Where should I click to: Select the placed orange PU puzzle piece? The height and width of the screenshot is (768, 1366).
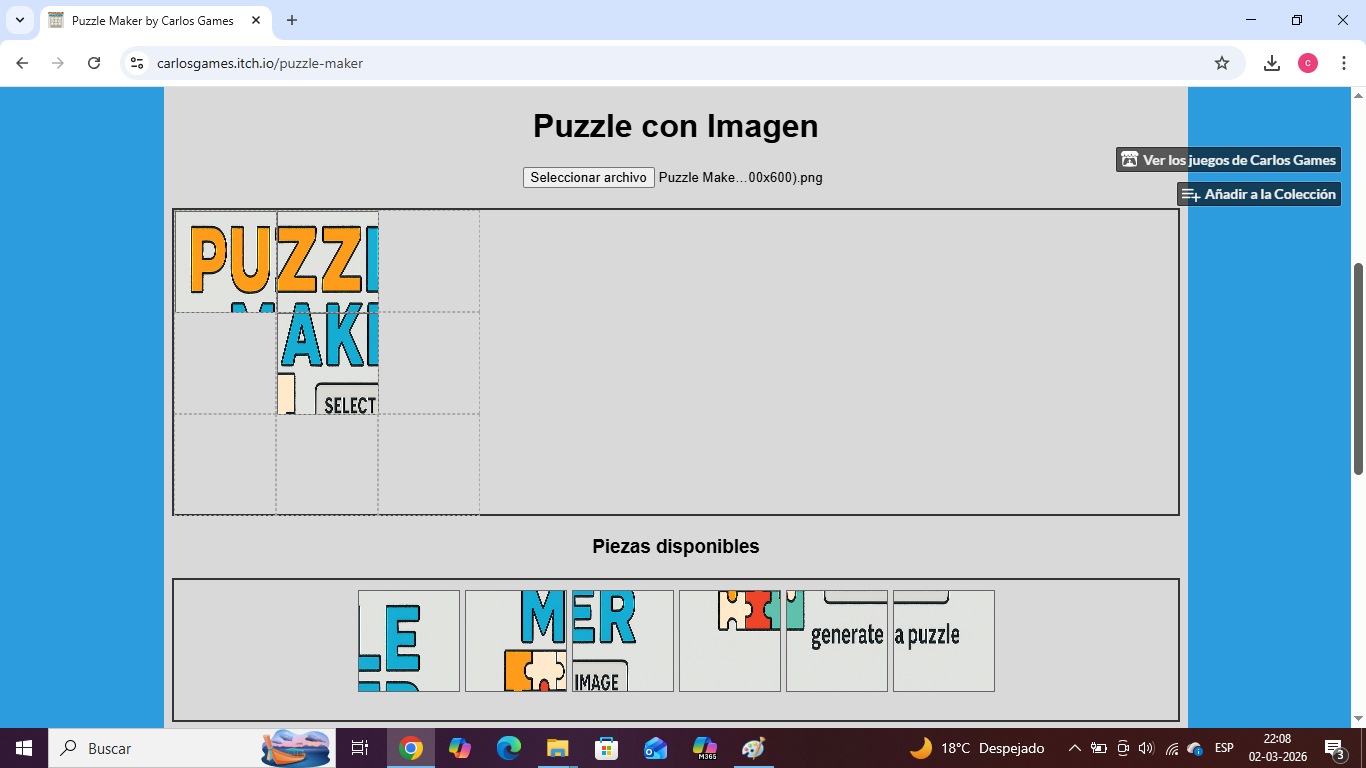pyautogui.click(x=226, y=262)
